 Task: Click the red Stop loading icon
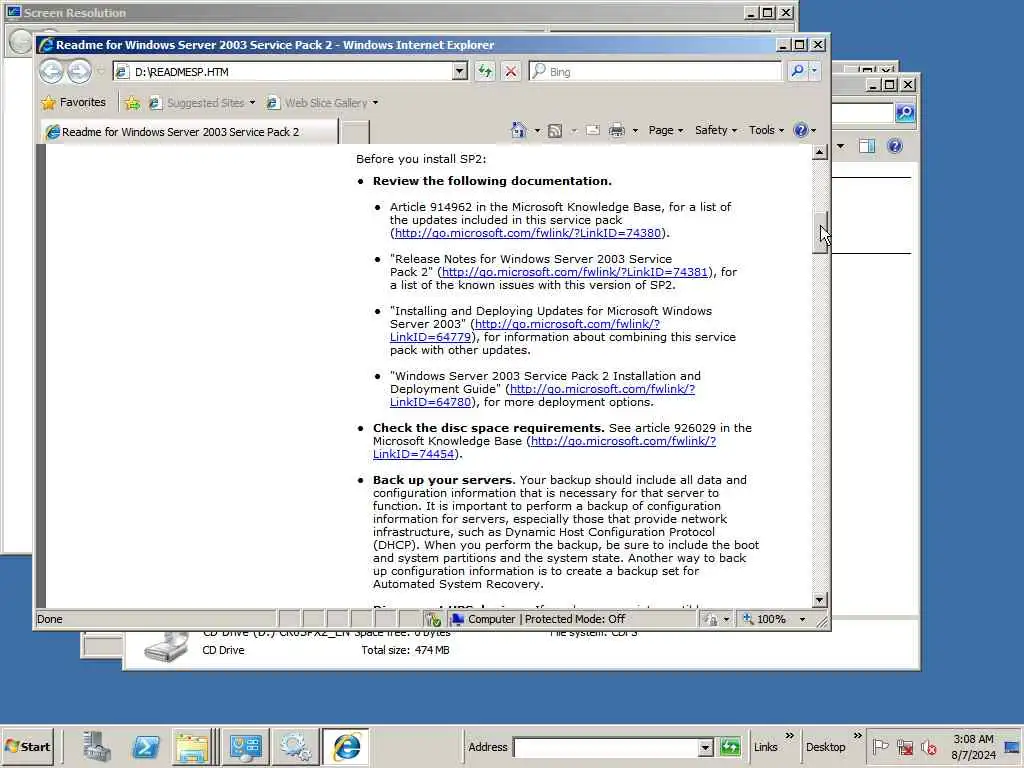(x=511, y=71)
